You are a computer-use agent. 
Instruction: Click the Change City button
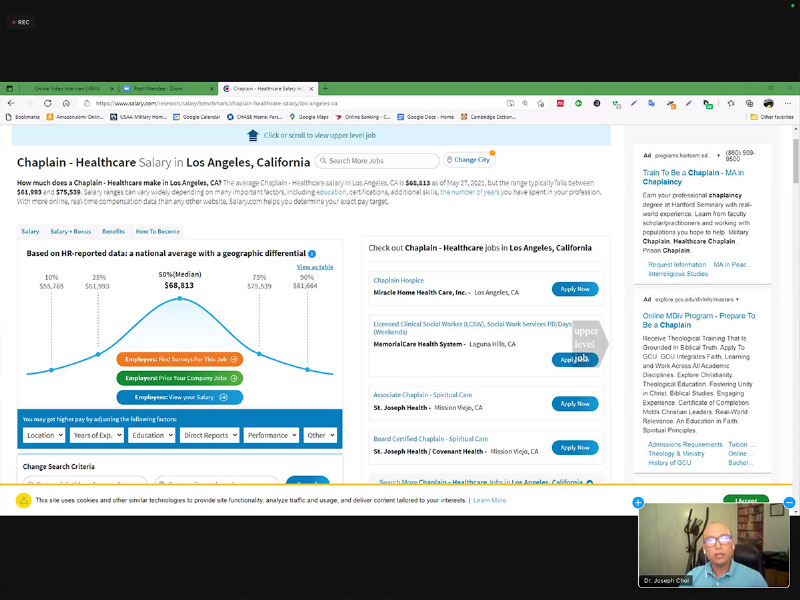pos(468,160)
